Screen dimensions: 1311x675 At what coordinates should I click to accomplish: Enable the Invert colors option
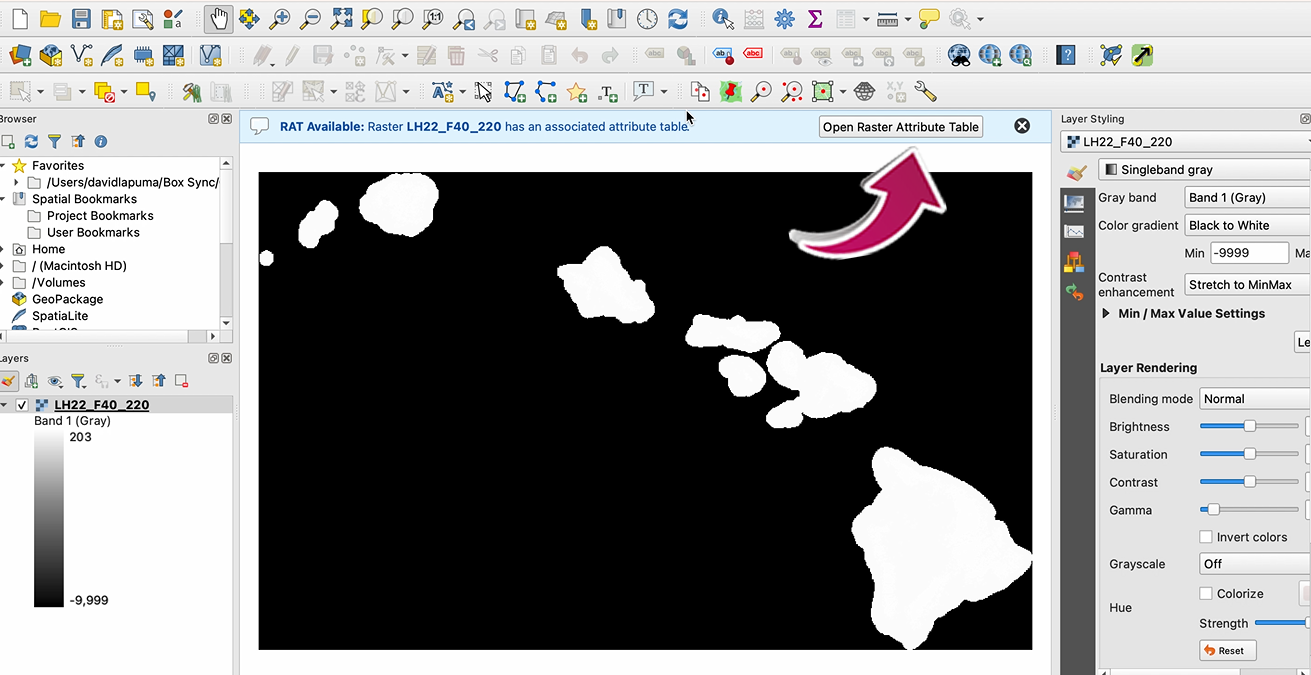(x=1207, y=537)
